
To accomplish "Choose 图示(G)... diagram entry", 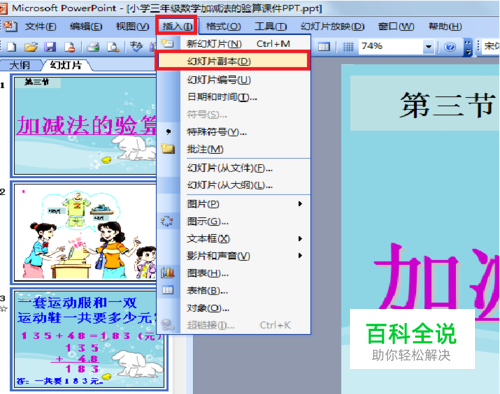I will [x=234, y=221].
